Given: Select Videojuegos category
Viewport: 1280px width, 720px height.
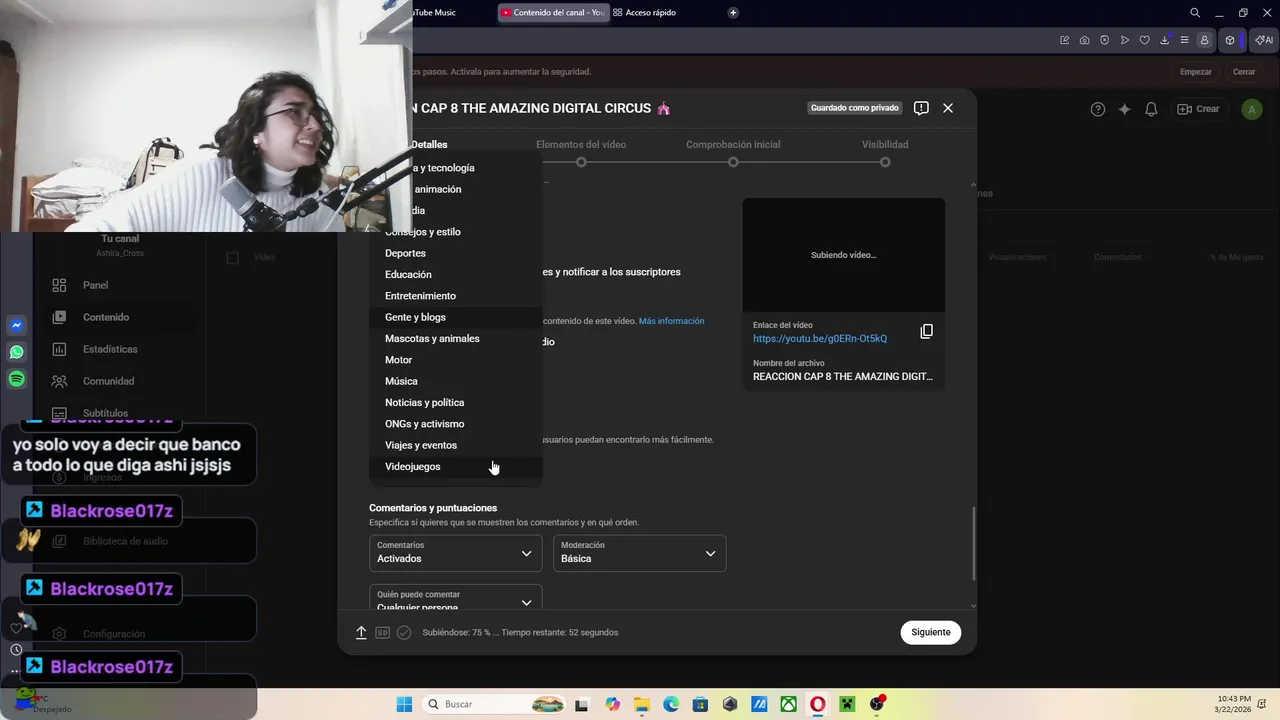Looking at the screenshot, I should (456, 467).
